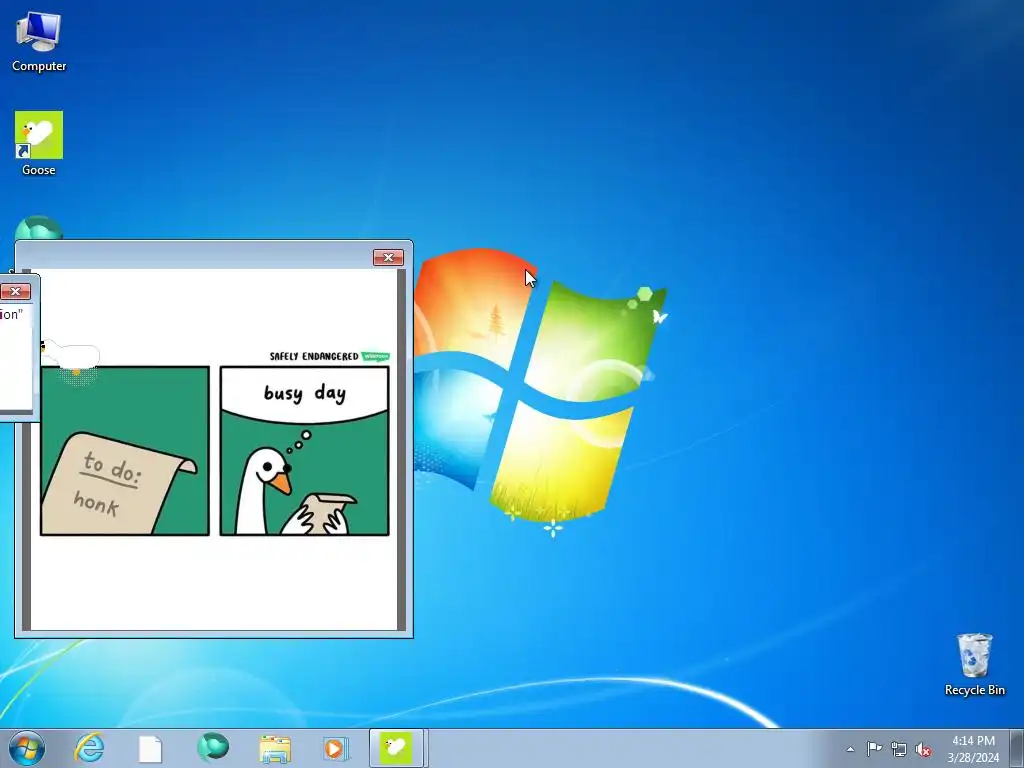Open Windows Explorer folder on taskbar
Image resolution: width=1024 pixels, height=768 pixels.
[275, 748]
